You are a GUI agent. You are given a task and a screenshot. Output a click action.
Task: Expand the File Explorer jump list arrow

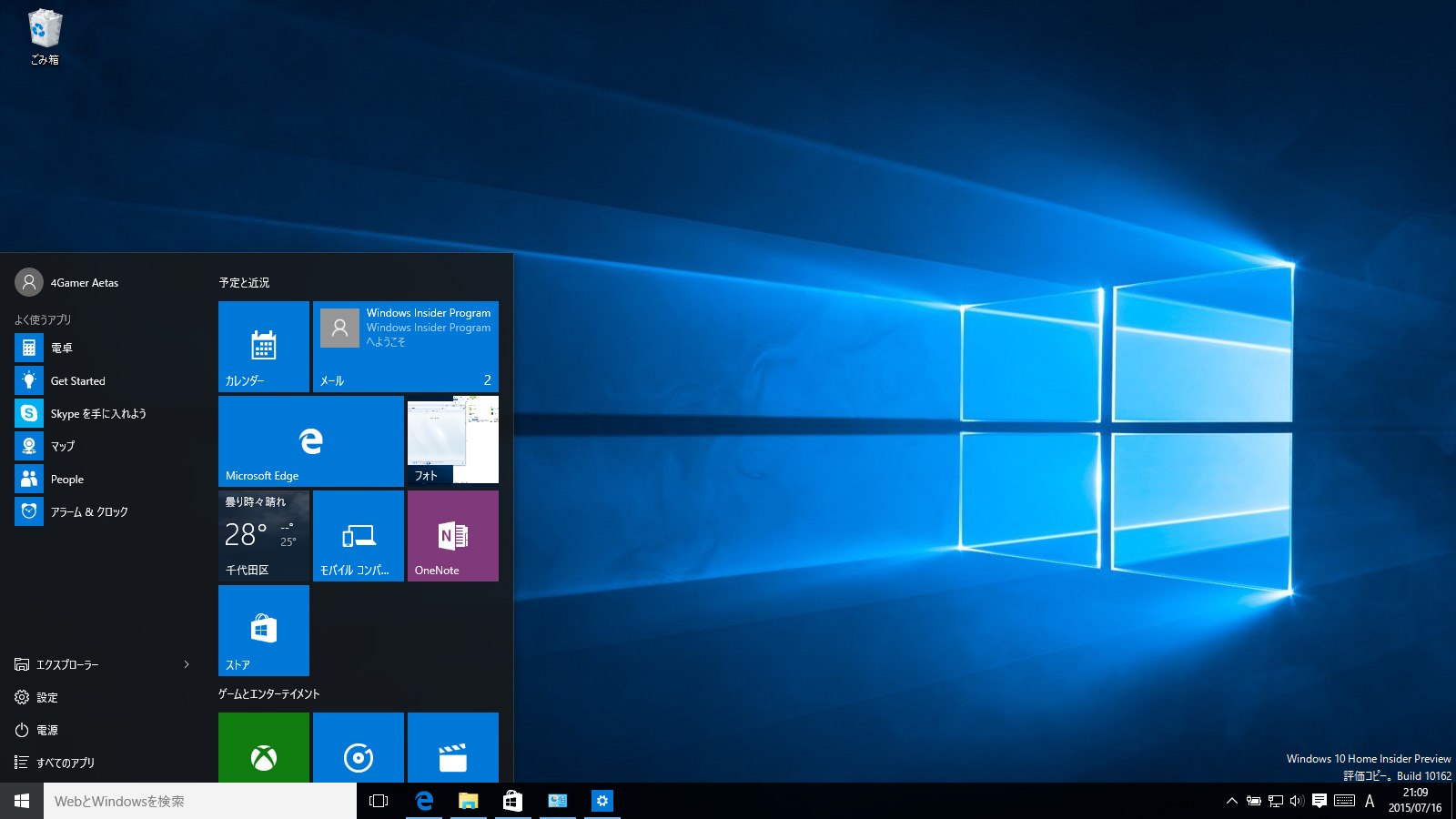(x=187, y=664)
